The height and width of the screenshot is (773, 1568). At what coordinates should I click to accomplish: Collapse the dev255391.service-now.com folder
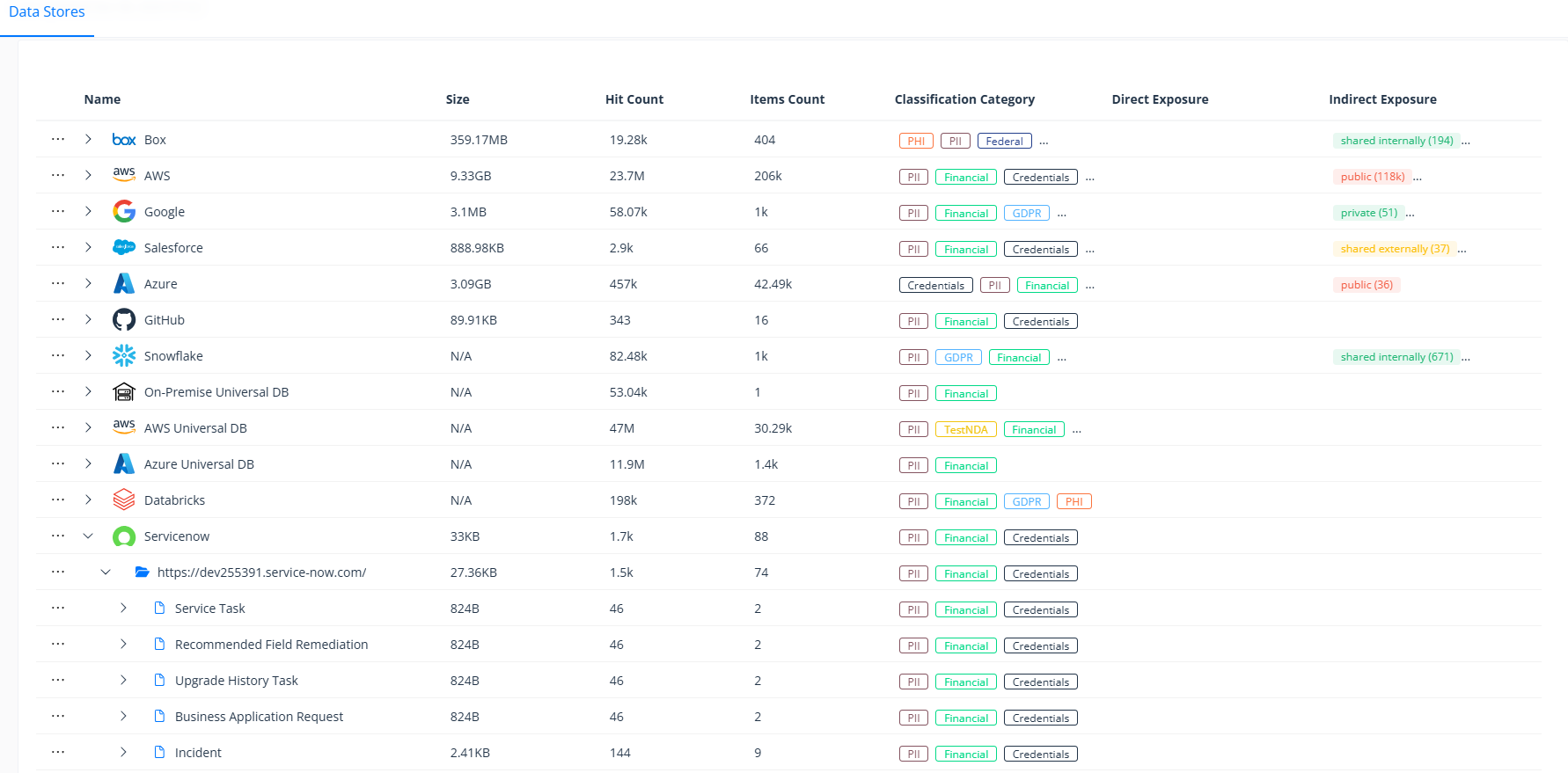(x=106, y=572)
